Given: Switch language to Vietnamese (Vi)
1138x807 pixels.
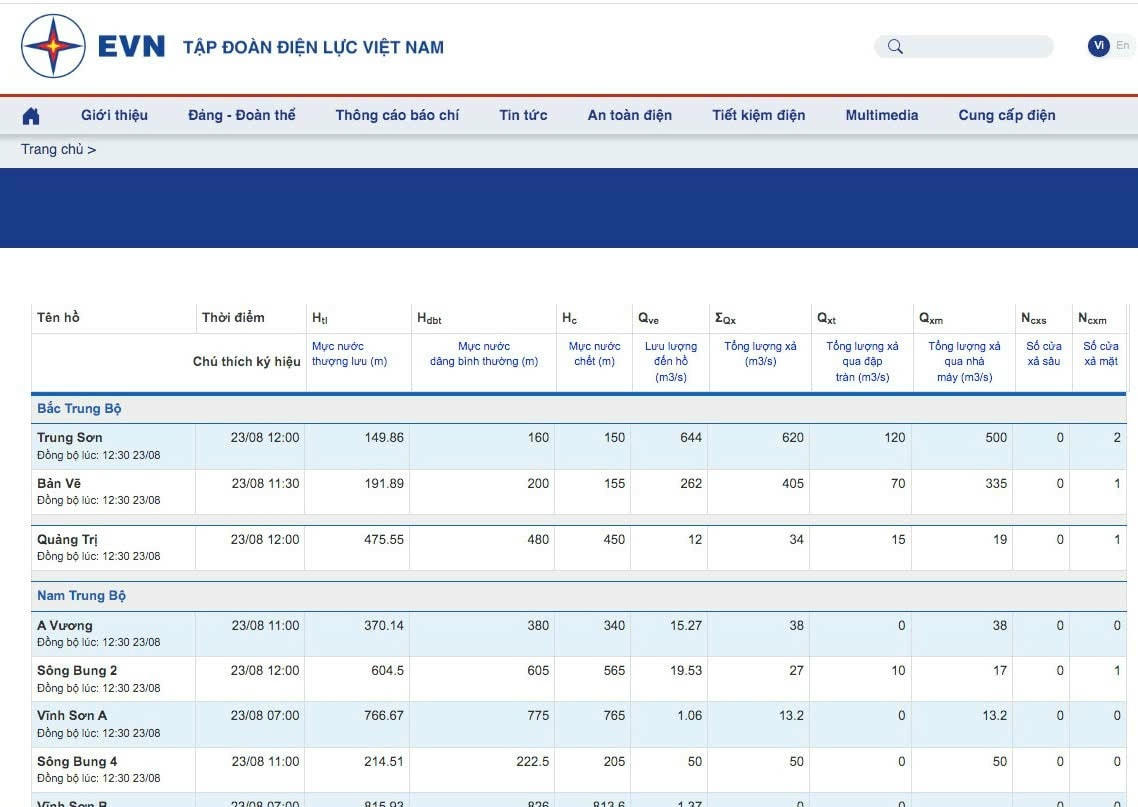Looking at the screenshot, I should pos(1099,46).
